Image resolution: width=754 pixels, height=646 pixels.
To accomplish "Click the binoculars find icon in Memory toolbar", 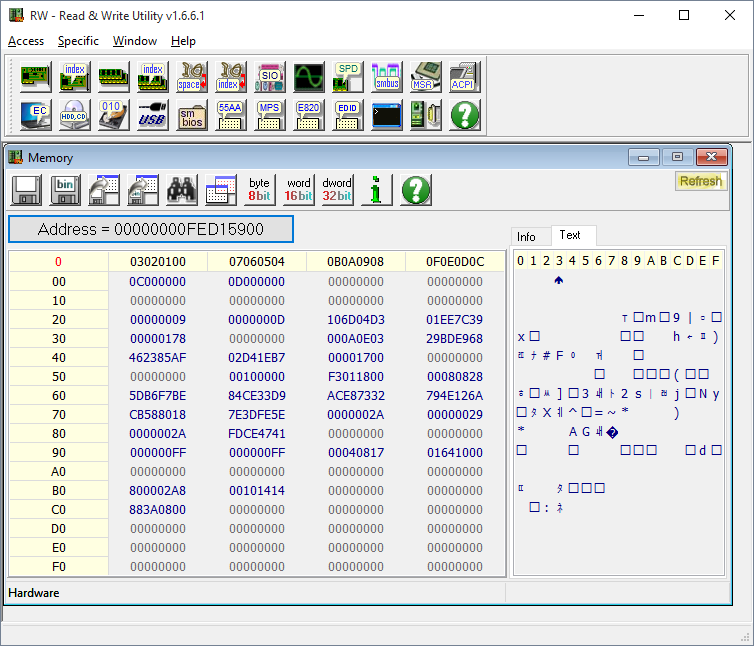I will pos(181,190).
